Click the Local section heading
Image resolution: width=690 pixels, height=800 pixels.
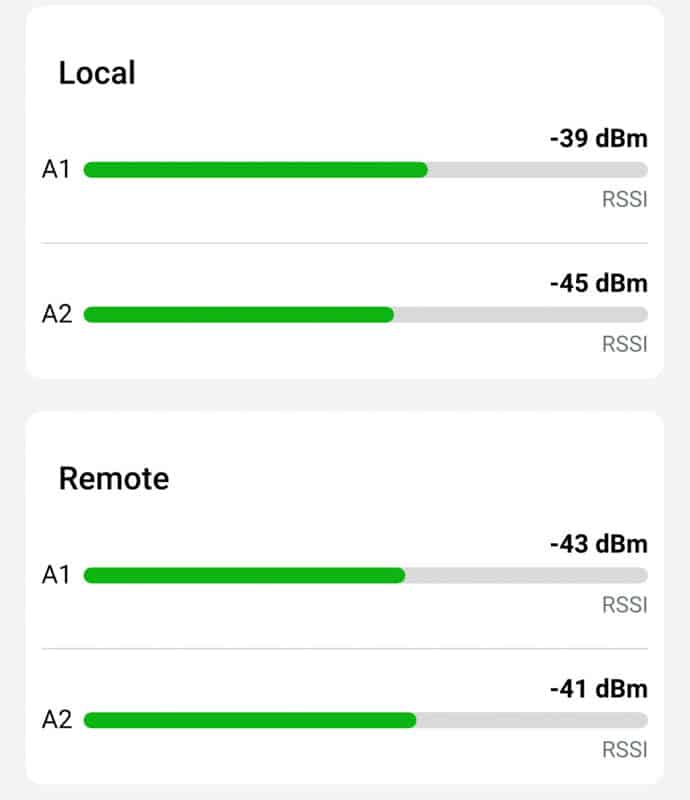tap(97, 73)
